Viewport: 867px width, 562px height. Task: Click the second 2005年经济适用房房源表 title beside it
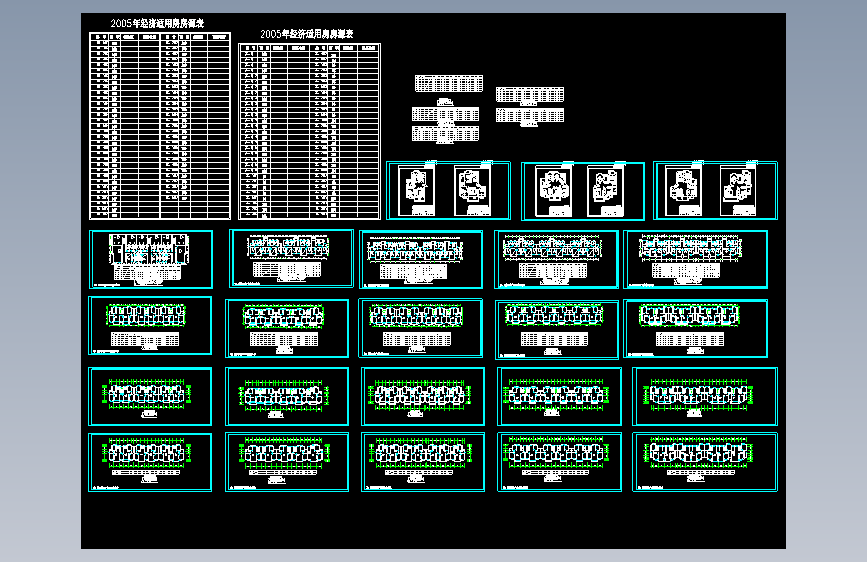tap(307, 34)
